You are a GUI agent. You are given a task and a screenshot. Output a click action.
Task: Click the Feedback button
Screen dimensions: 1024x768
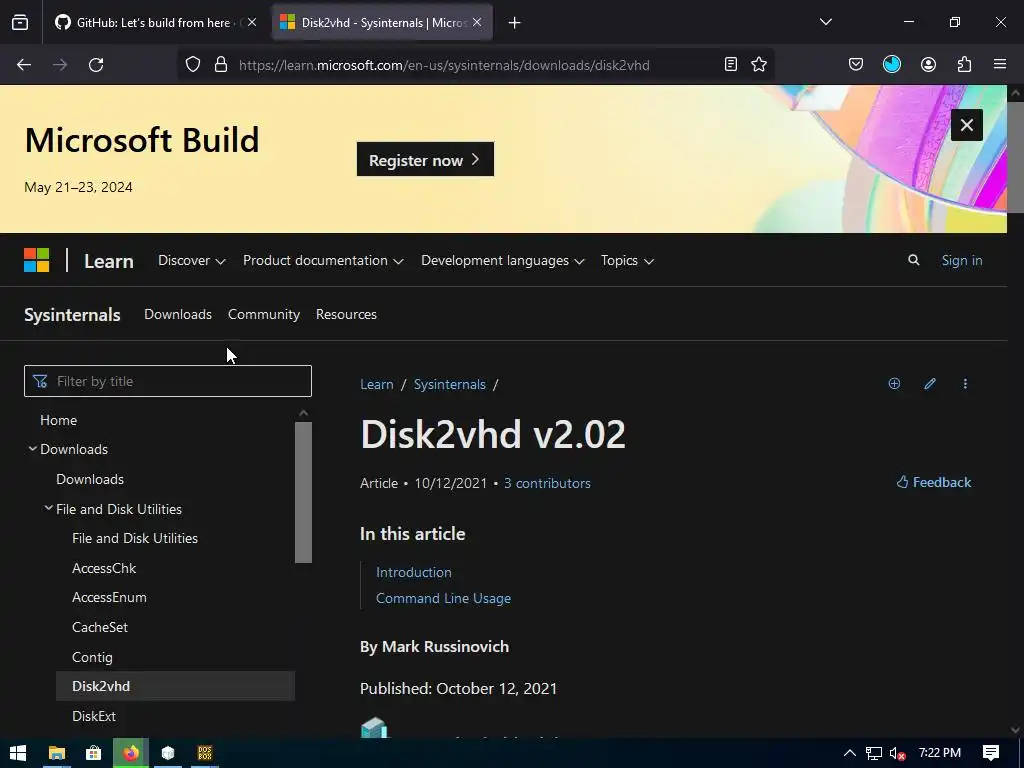933,482
